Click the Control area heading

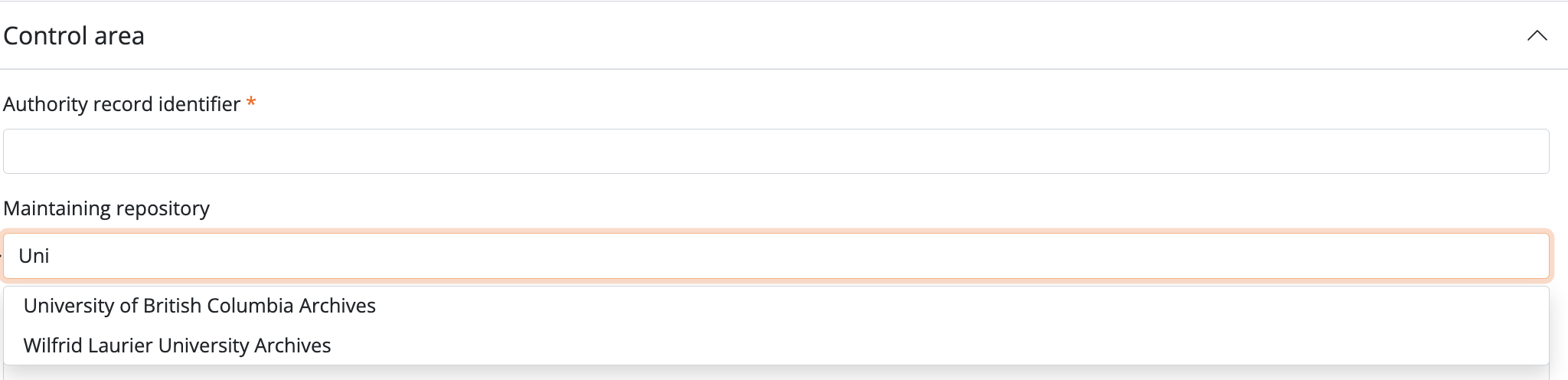[x=74, y=36]
